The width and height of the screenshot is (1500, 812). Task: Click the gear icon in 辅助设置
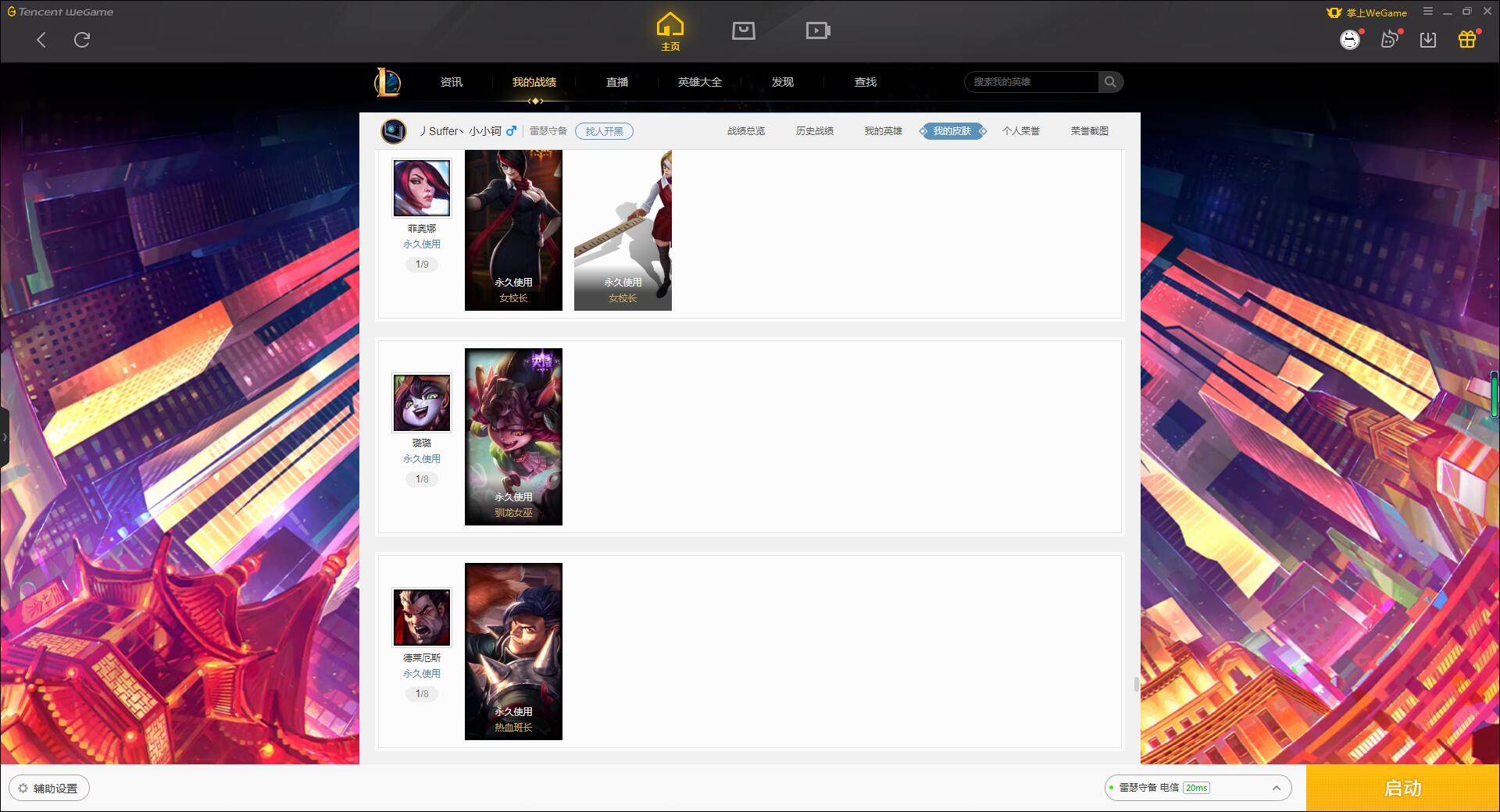(x=23, y=789)
